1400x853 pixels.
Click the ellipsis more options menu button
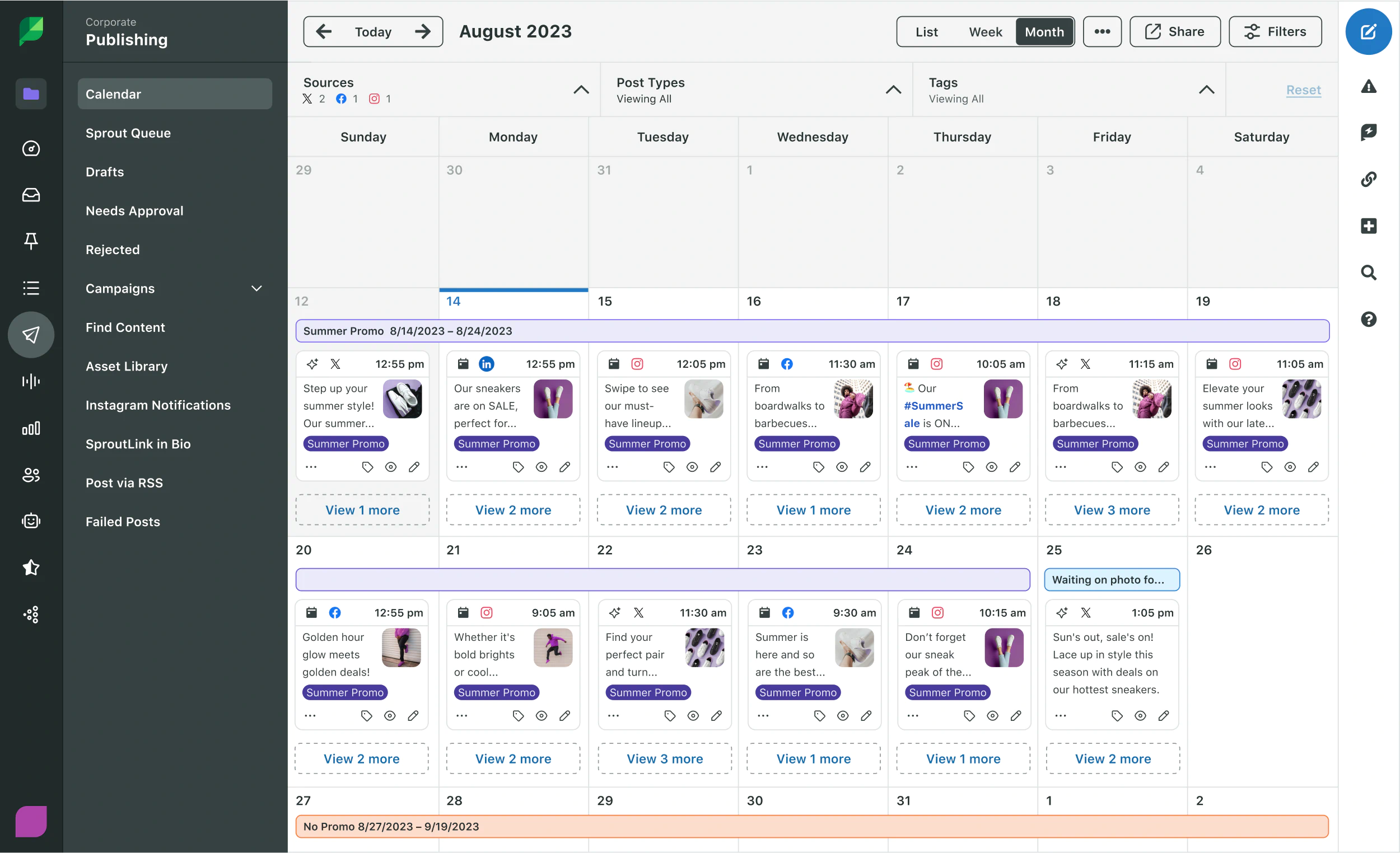coord(1101,31)
